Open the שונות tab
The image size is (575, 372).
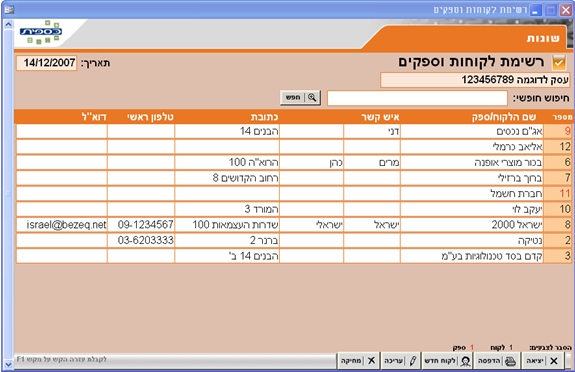pyautogui.click(x=543, y=38)
